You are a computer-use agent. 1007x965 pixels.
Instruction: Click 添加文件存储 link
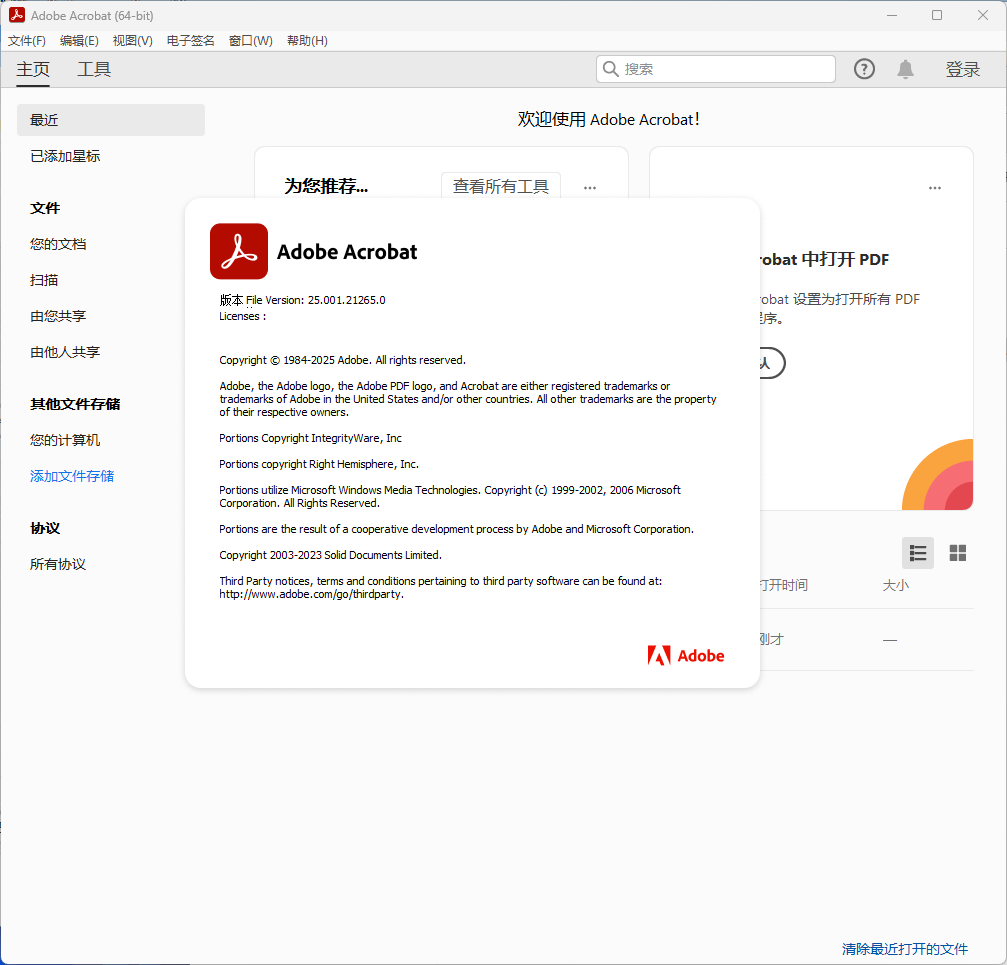(x=72, y=476)
